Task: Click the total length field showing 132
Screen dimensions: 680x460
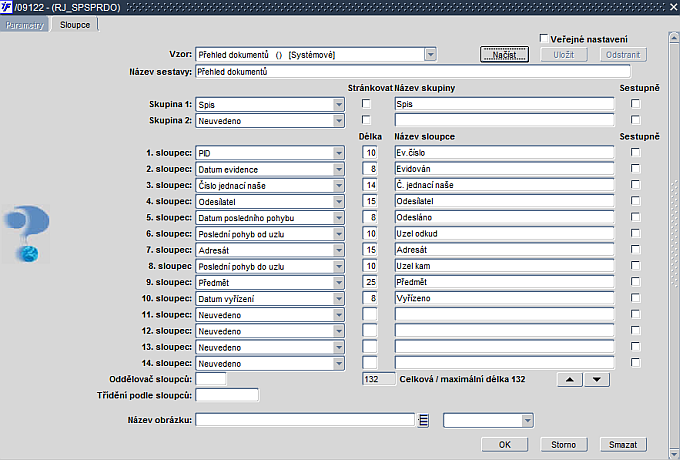Action: coord(379,379)
